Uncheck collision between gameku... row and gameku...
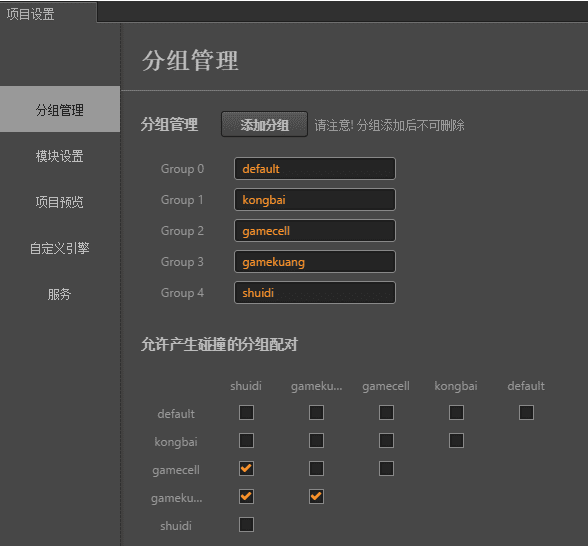Viewport: 588px width, 546px height. point(316,496)
